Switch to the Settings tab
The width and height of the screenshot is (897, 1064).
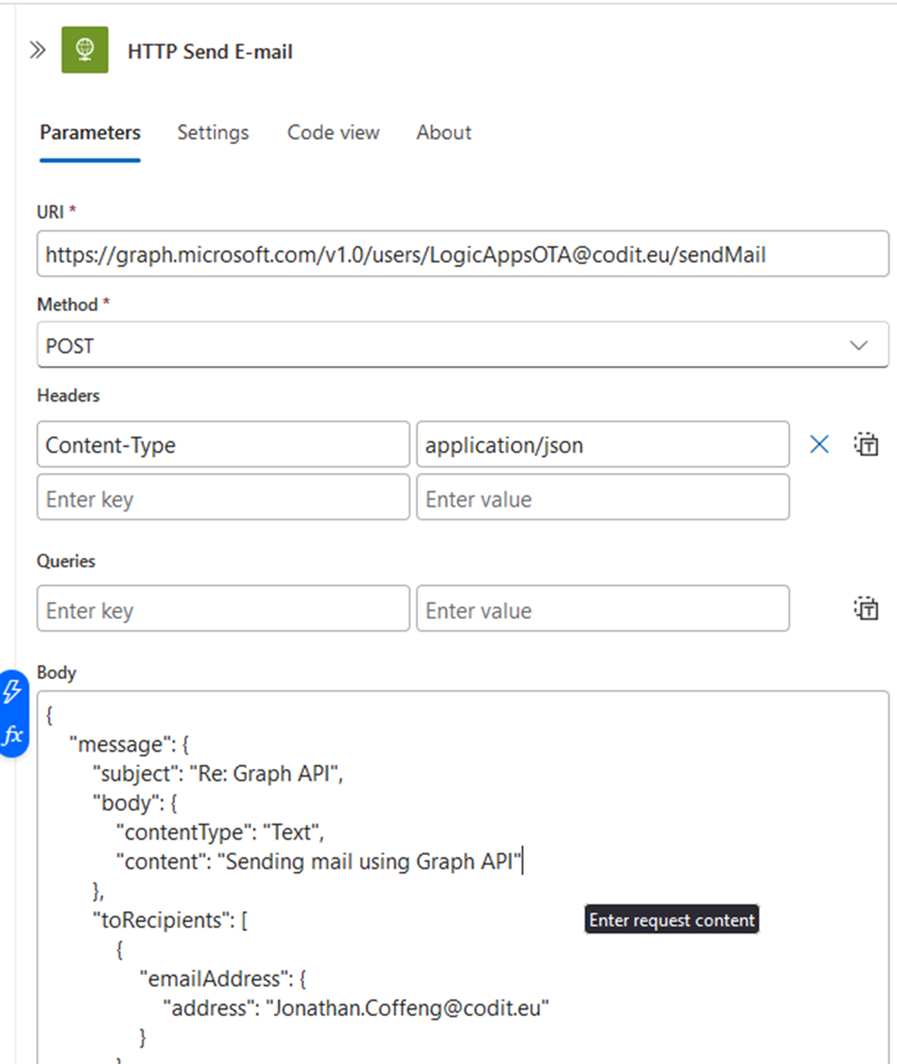tap(213, 132)
